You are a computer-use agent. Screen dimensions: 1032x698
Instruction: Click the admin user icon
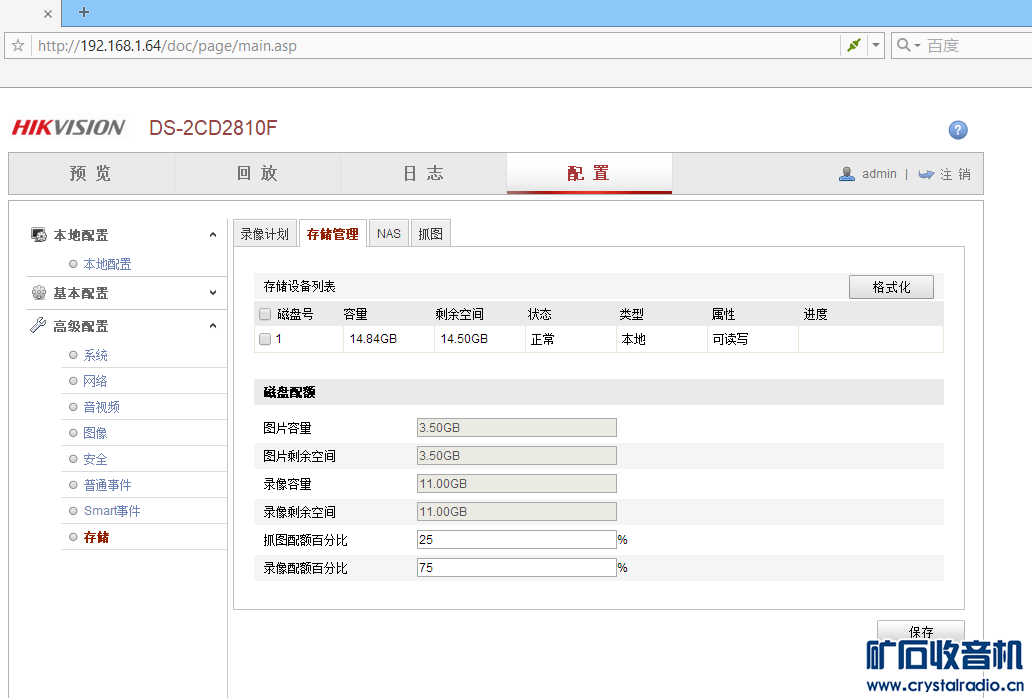pyautogui.click(x=847, y=174)
